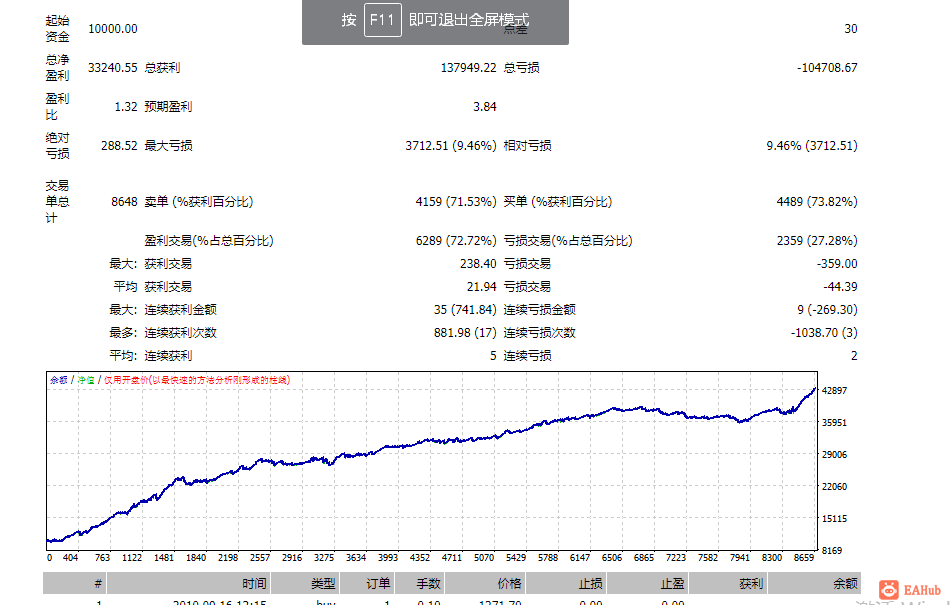Click the 净值 legend label in chart
Viewport: 950px width, 605px height.
coord(85,380)
